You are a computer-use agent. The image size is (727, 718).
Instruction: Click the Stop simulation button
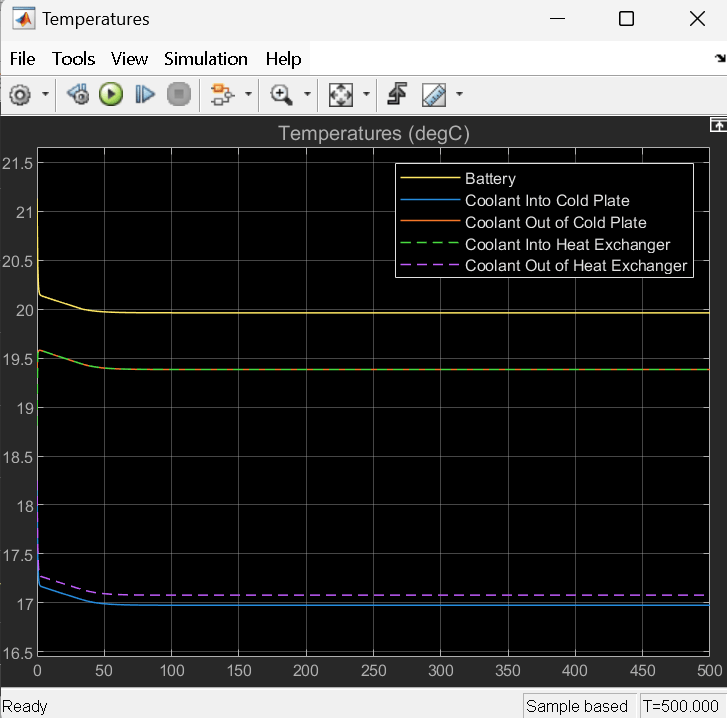[178, 95]
